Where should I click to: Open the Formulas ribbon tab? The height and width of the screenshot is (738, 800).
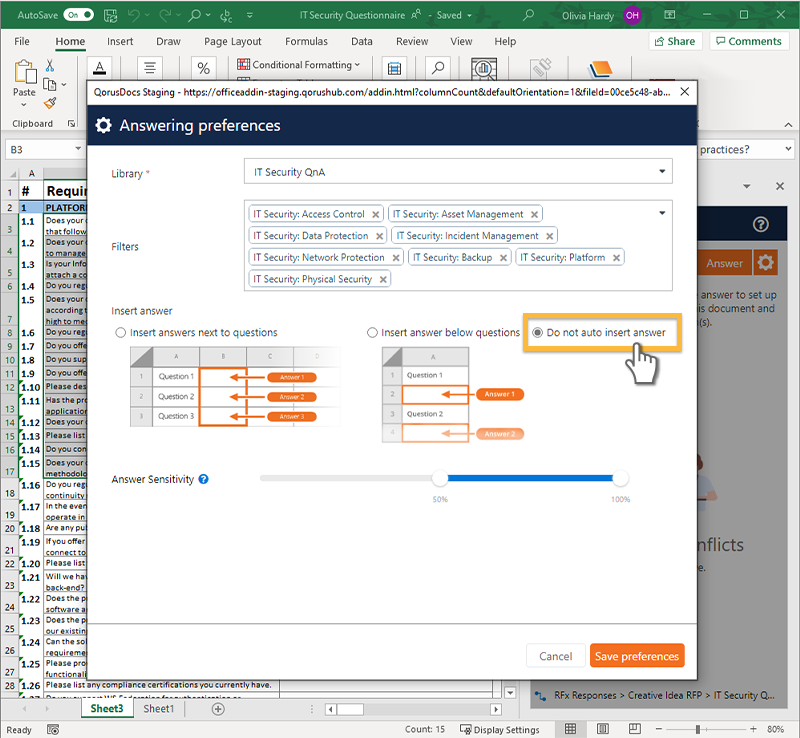click(306, 42)
